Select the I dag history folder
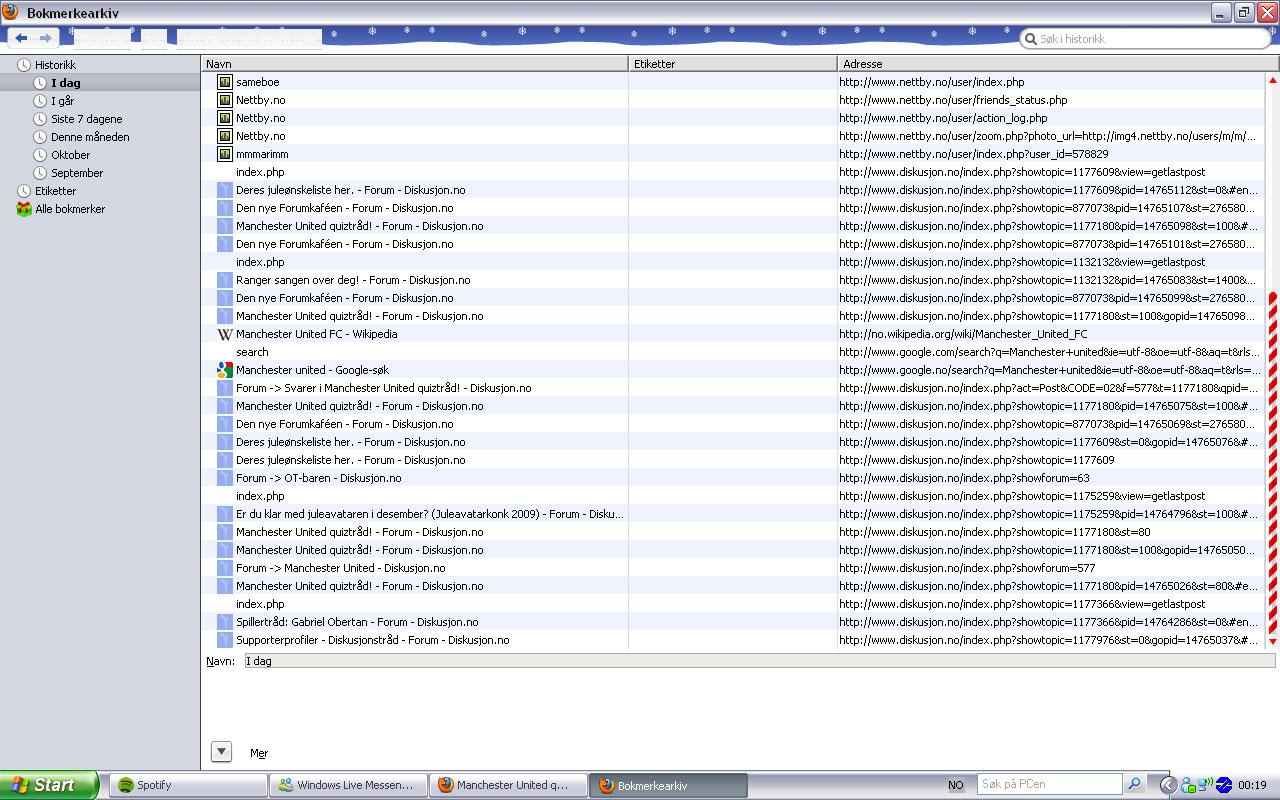Image resolution: width=1280 pixels, height=800 pixels. click(66, 83)
